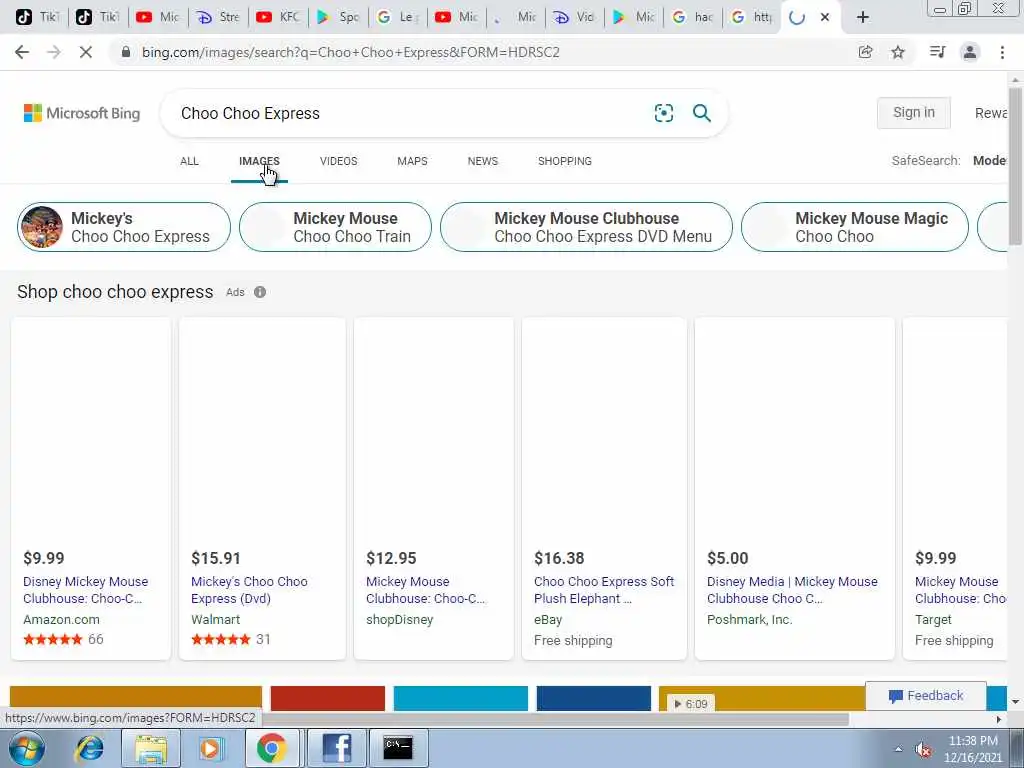This screenshot has width=1024, height=768.
Task: Open the media control icon
Action: [937, 52]
